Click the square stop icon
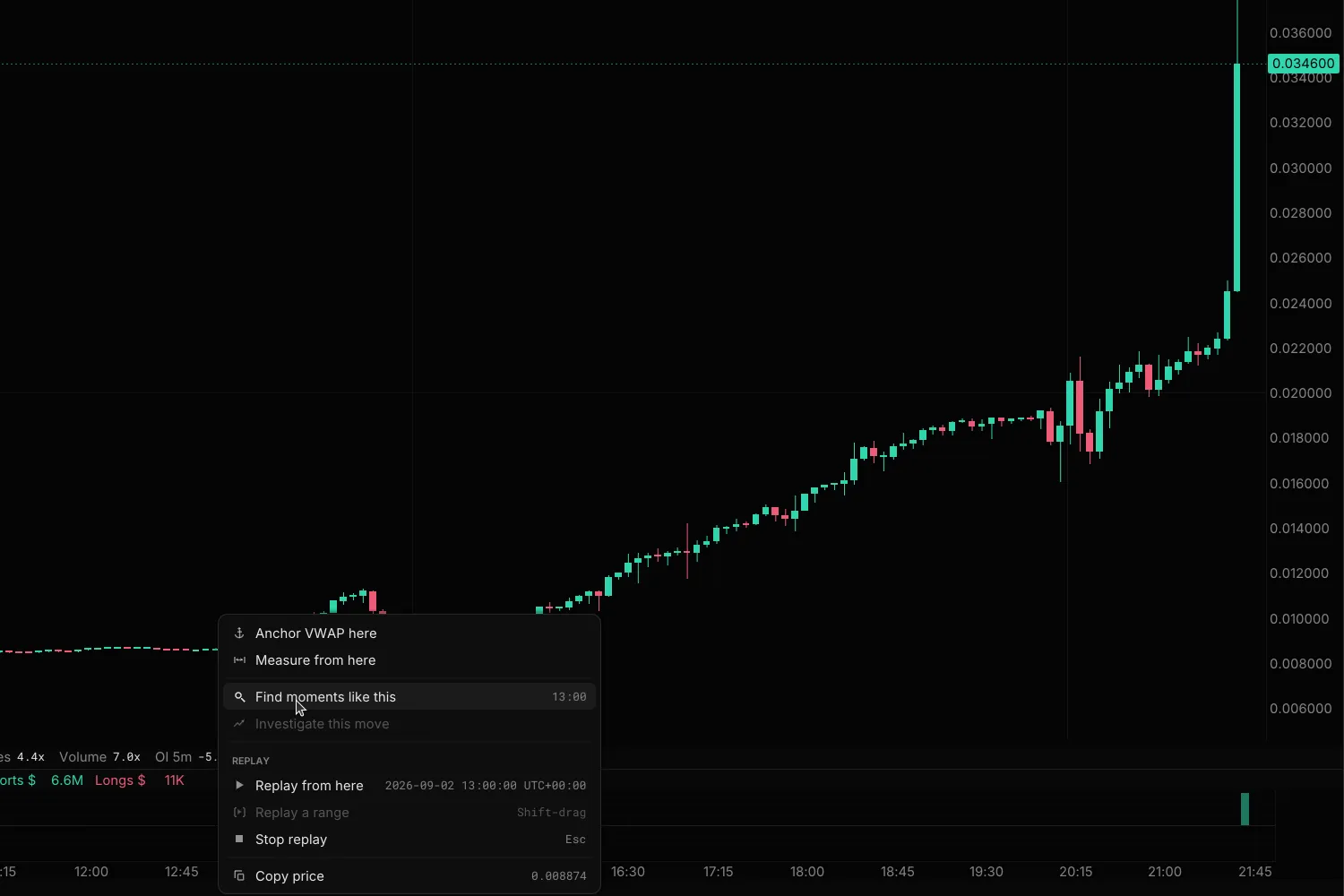Viewport: 1344px width, 896px height. (x=239, y=840)
